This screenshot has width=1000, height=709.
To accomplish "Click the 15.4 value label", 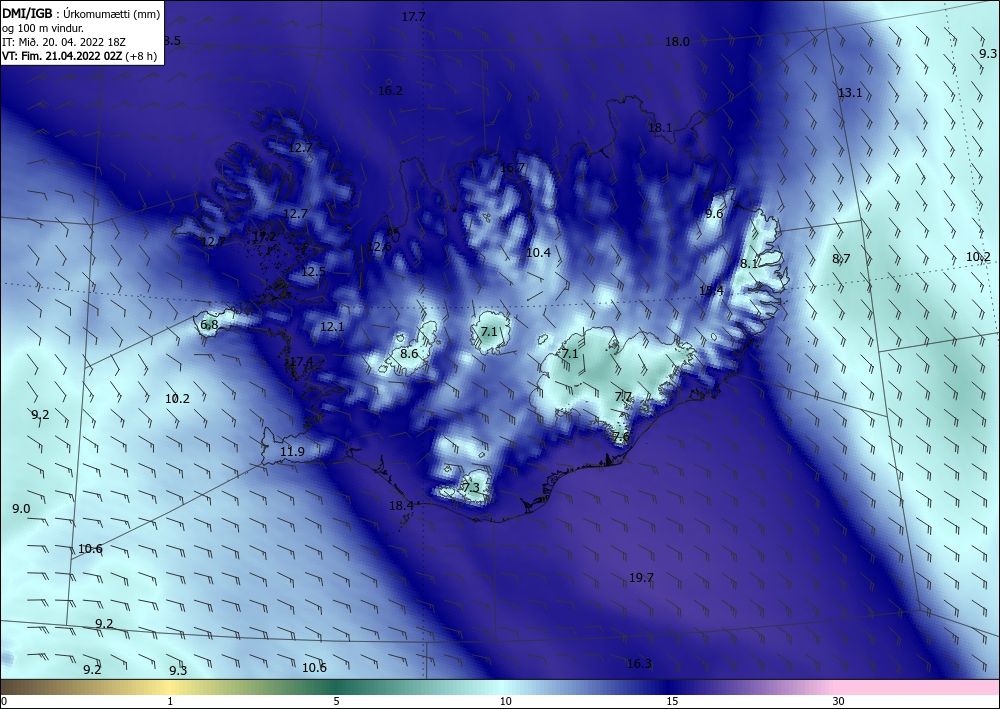I will [711, 291].
